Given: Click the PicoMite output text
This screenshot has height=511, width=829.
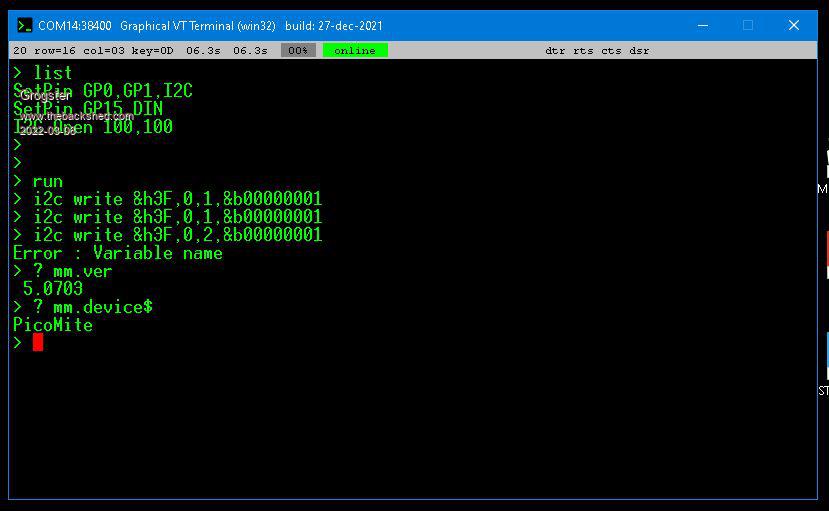Looking at the screenshot, I should 53,325.
